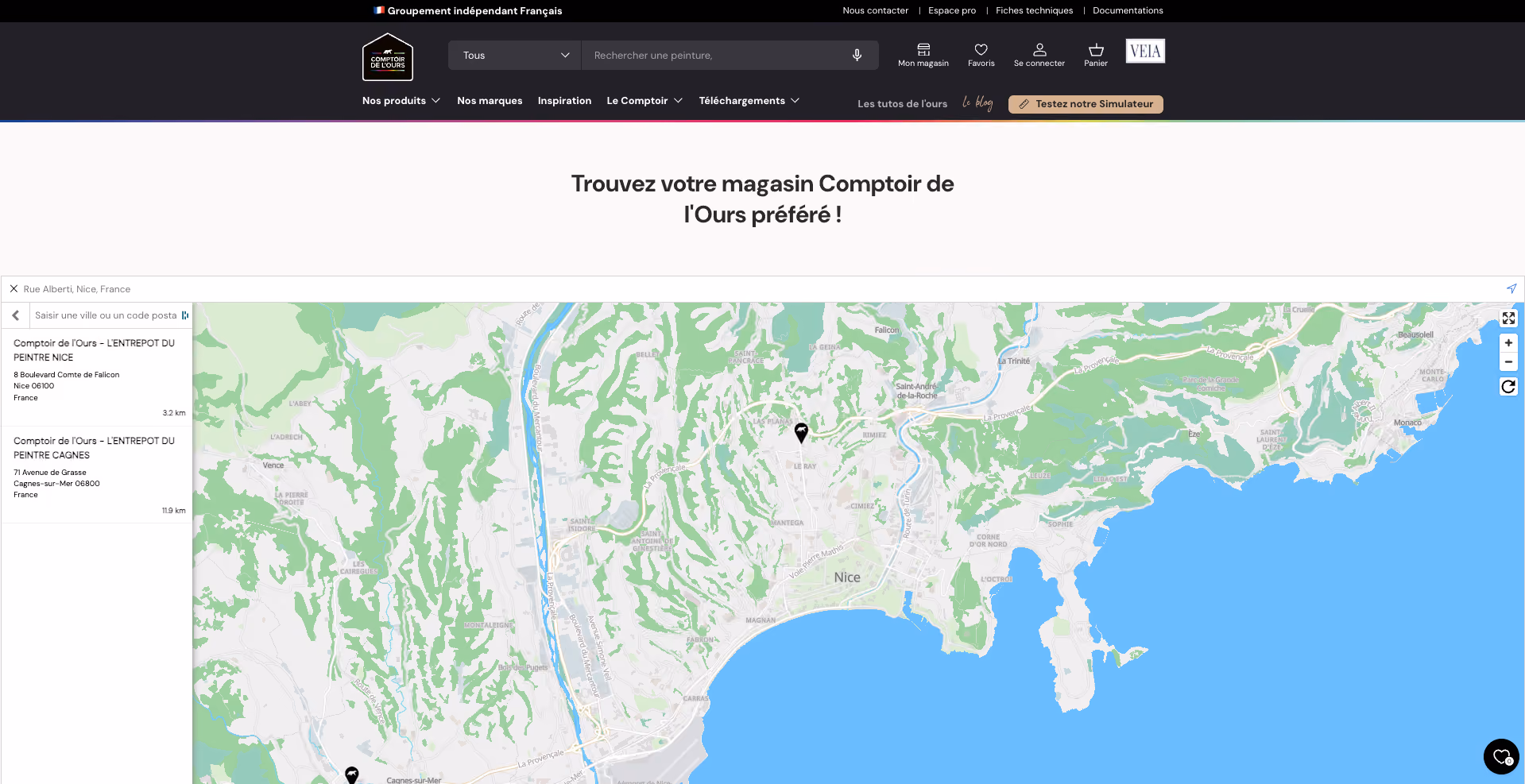
Task: Click the Nice city label on map
Action: tap(847, 577)
